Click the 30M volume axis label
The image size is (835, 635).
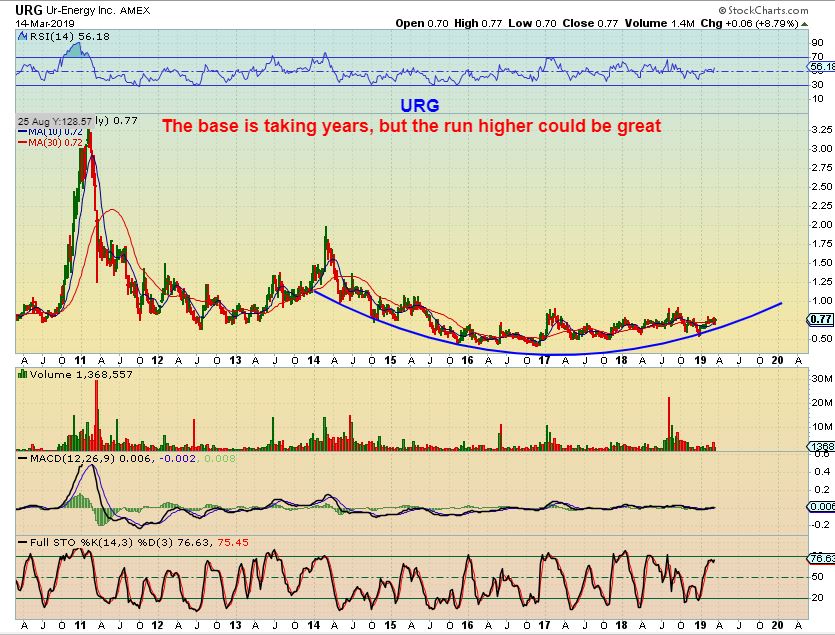[x=822, y=378]
